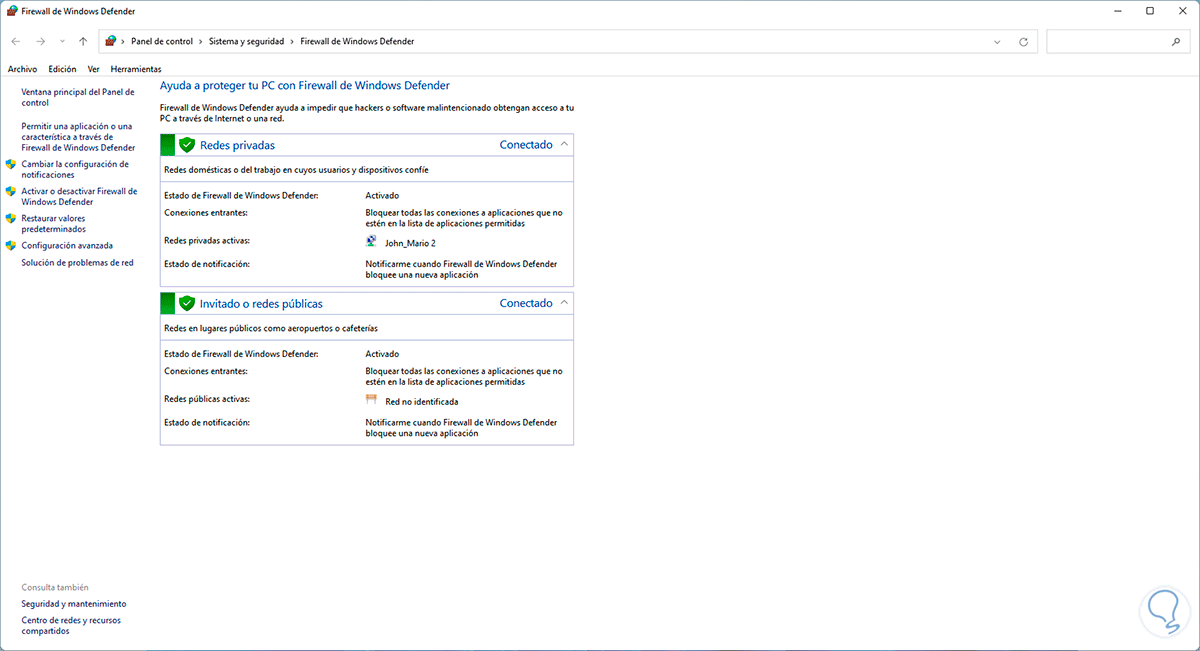Screen dimensions: 1200x651
Task: Refresh the Firewall de Windows Defender page
Action: coord(1023,42)
